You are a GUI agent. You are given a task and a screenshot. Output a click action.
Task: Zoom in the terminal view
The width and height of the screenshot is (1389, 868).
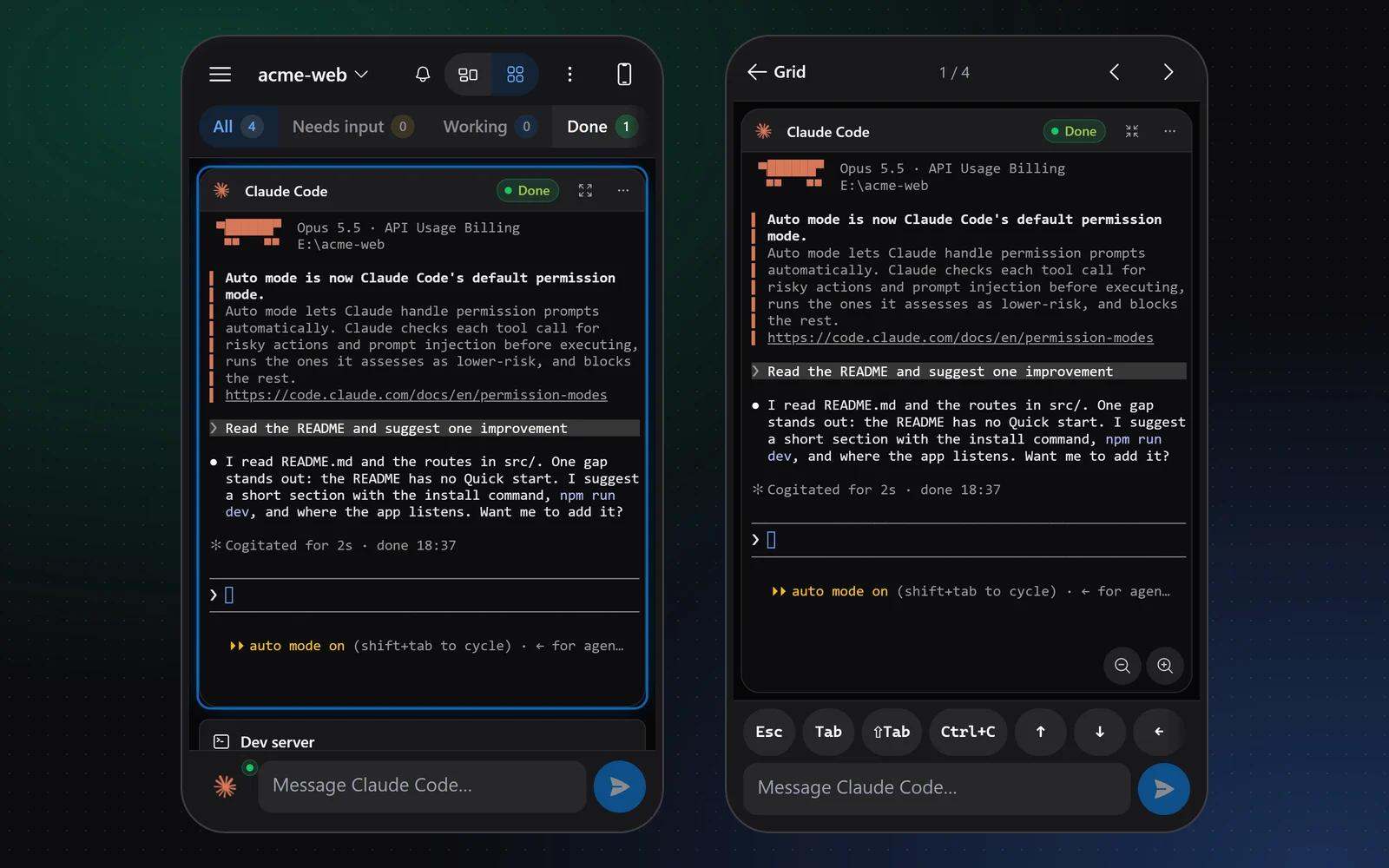pyautogui.click(x=1165, y=666)
